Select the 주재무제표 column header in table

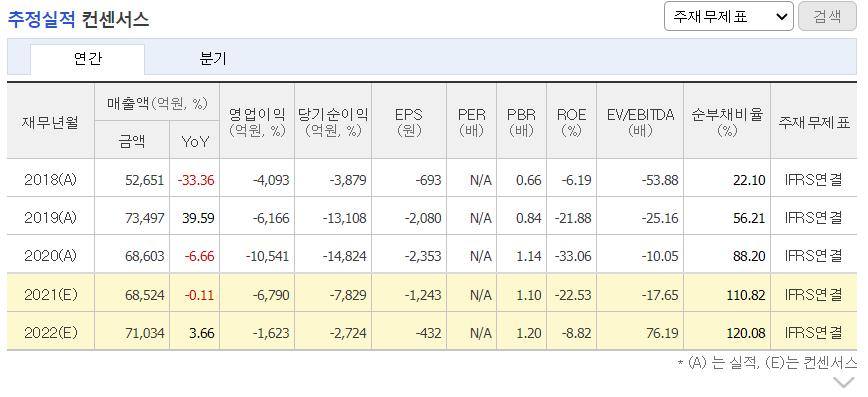(814, 122)
